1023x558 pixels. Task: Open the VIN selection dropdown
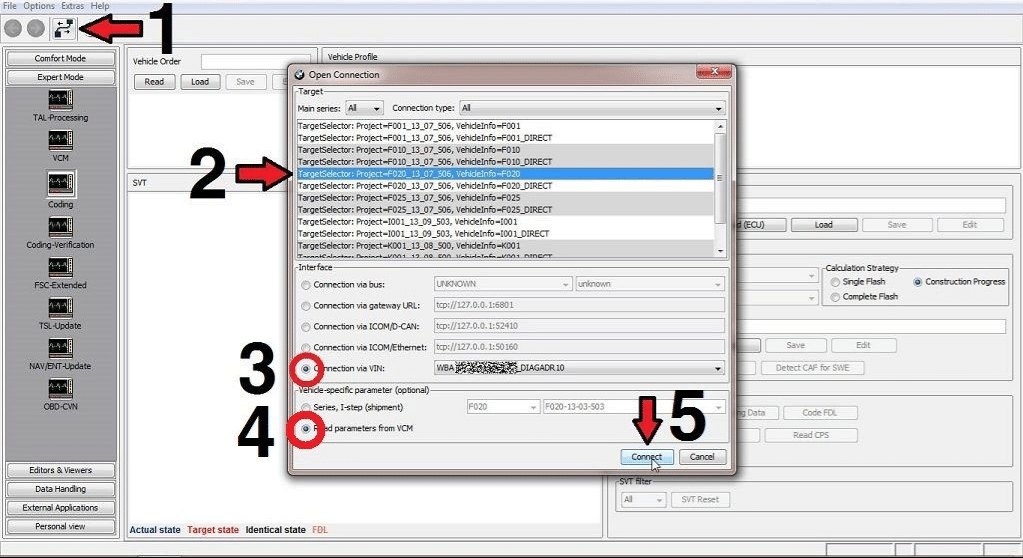coord(579,368)
